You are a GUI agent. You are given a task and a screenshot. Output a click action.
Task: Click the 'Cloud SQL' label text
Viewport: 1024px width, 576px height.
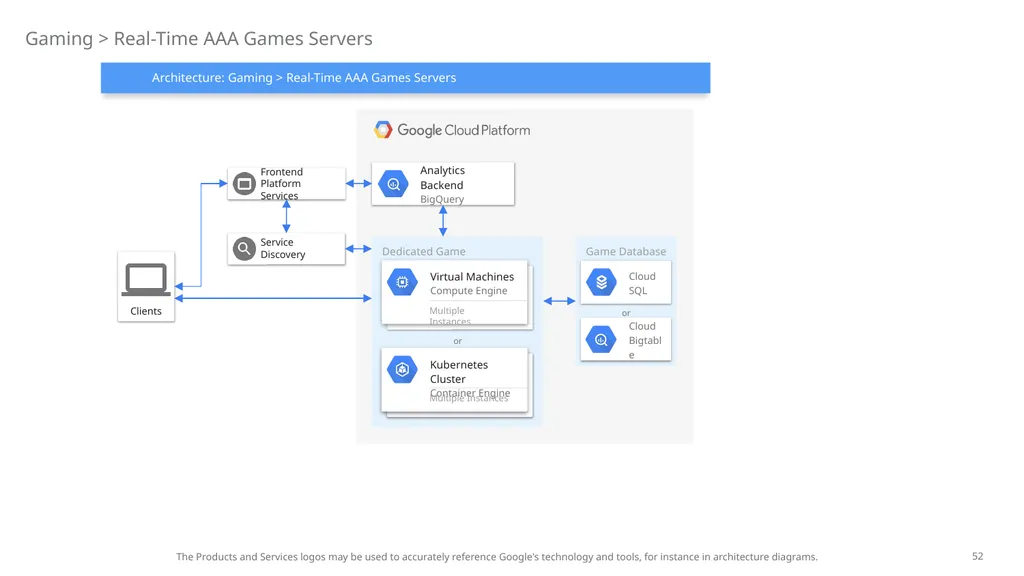point(642,283)
